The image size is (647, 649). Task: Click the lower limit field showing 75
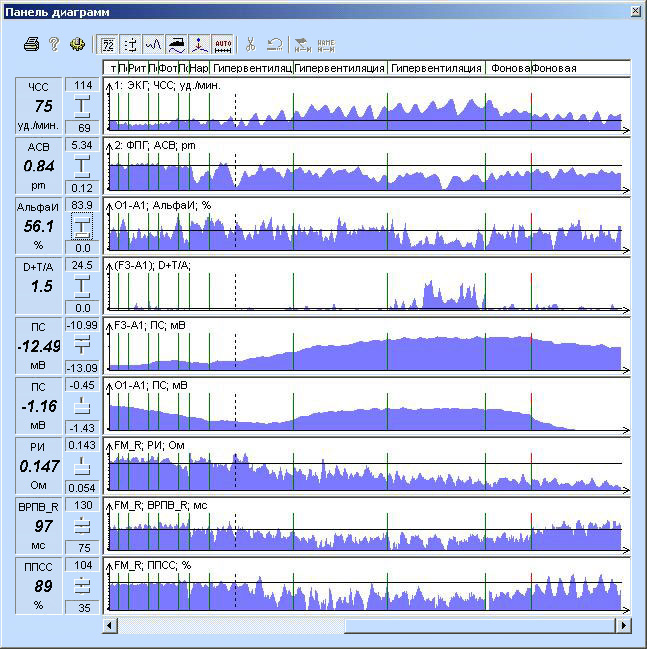click(x=82, y=548)
